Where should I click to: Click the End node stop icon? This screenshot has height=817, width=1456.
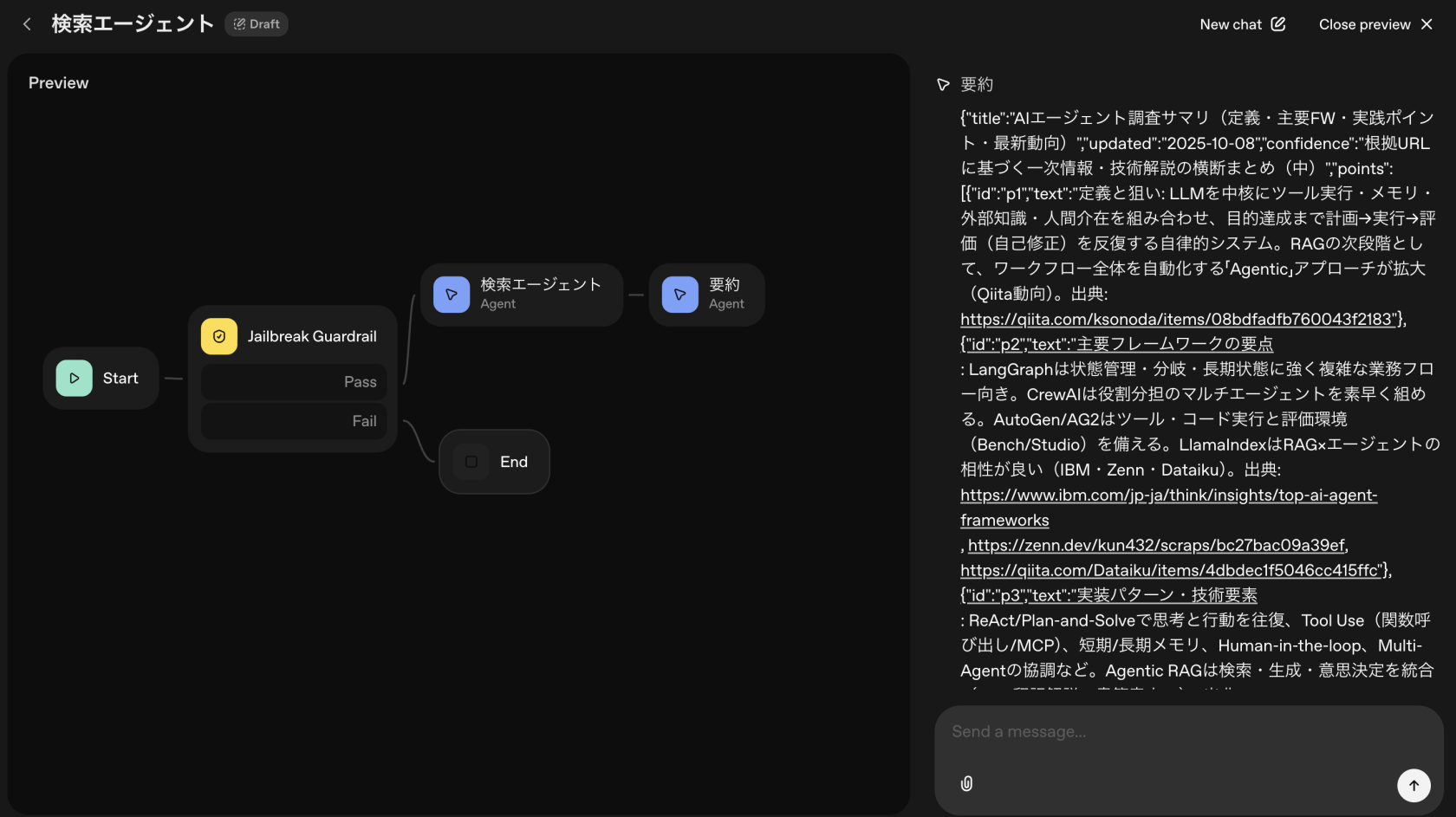[471, 462]
